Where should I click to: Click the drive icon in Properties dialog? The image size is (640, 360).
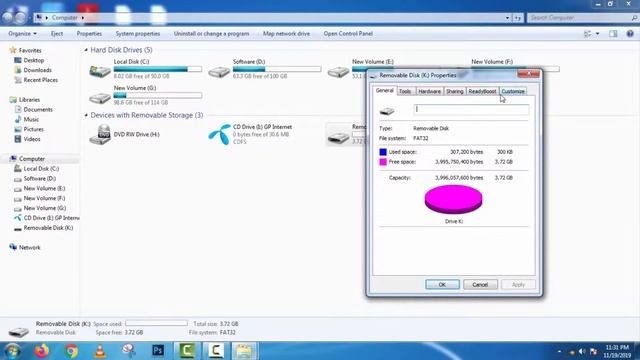387,111
